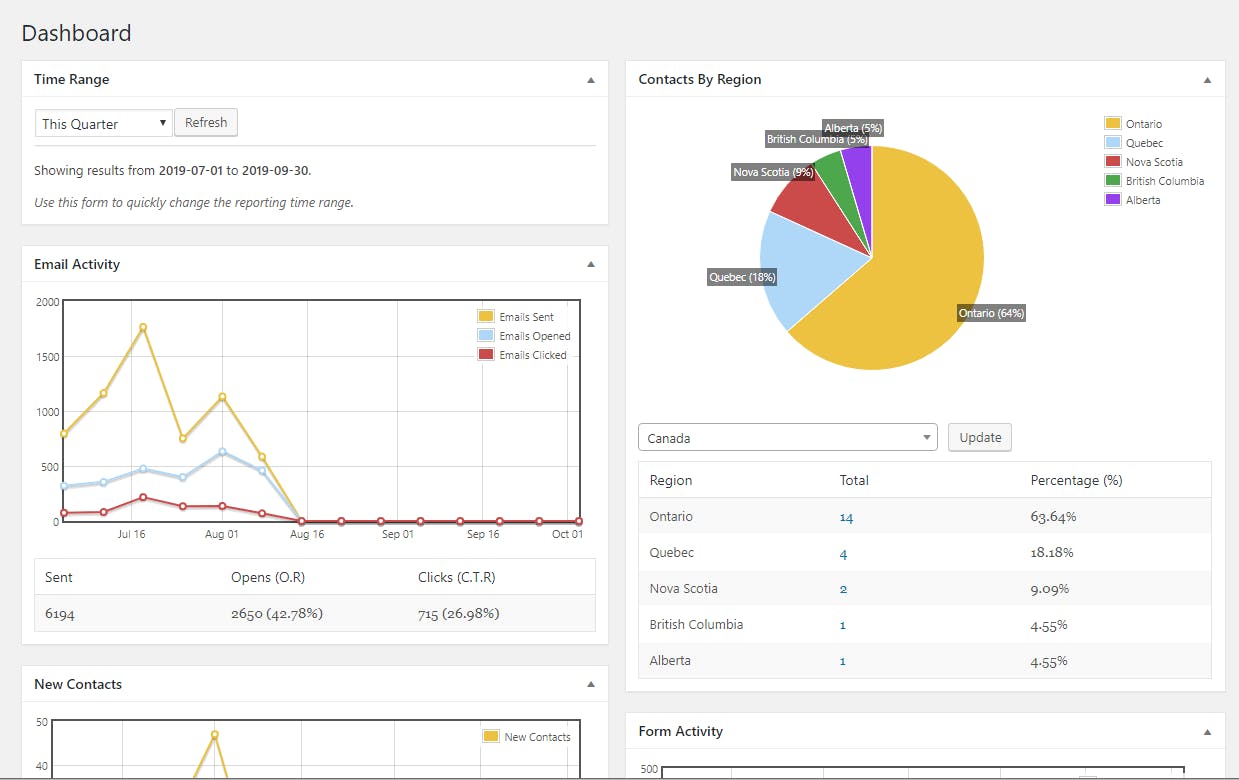
Task: Collapse the Email Activity panel arrow
Action: (590, 264)
